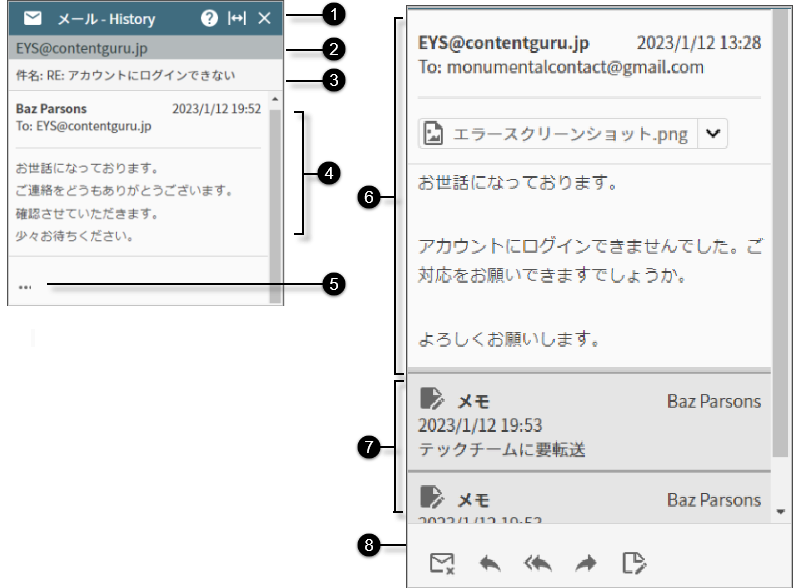Click the note text テックチームに要転送

[x=502, y=449]
